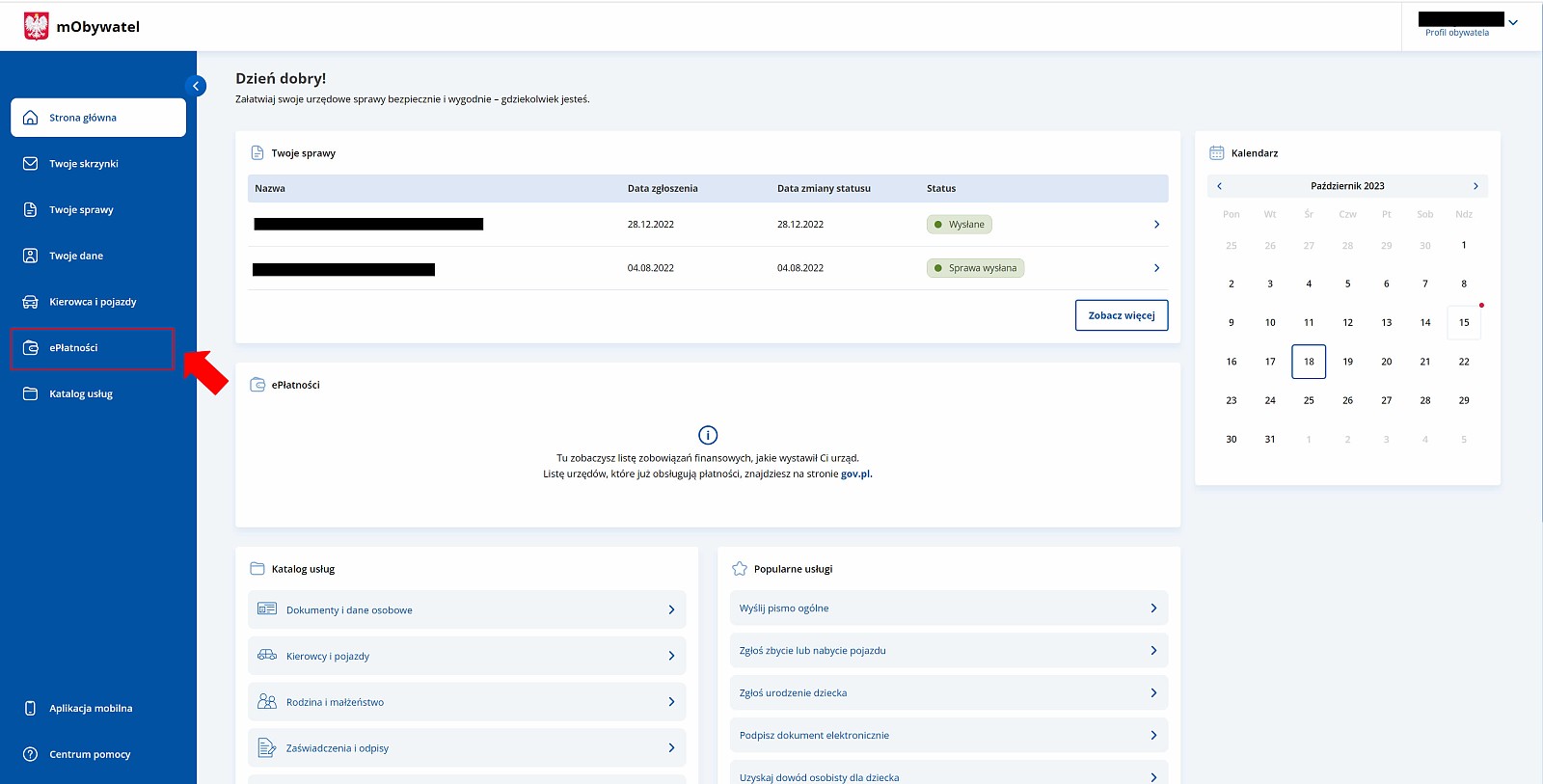Select Twoje sprawy in the sidebar
This screenshot has width=1543, height=784.
[x=81, y=209]
